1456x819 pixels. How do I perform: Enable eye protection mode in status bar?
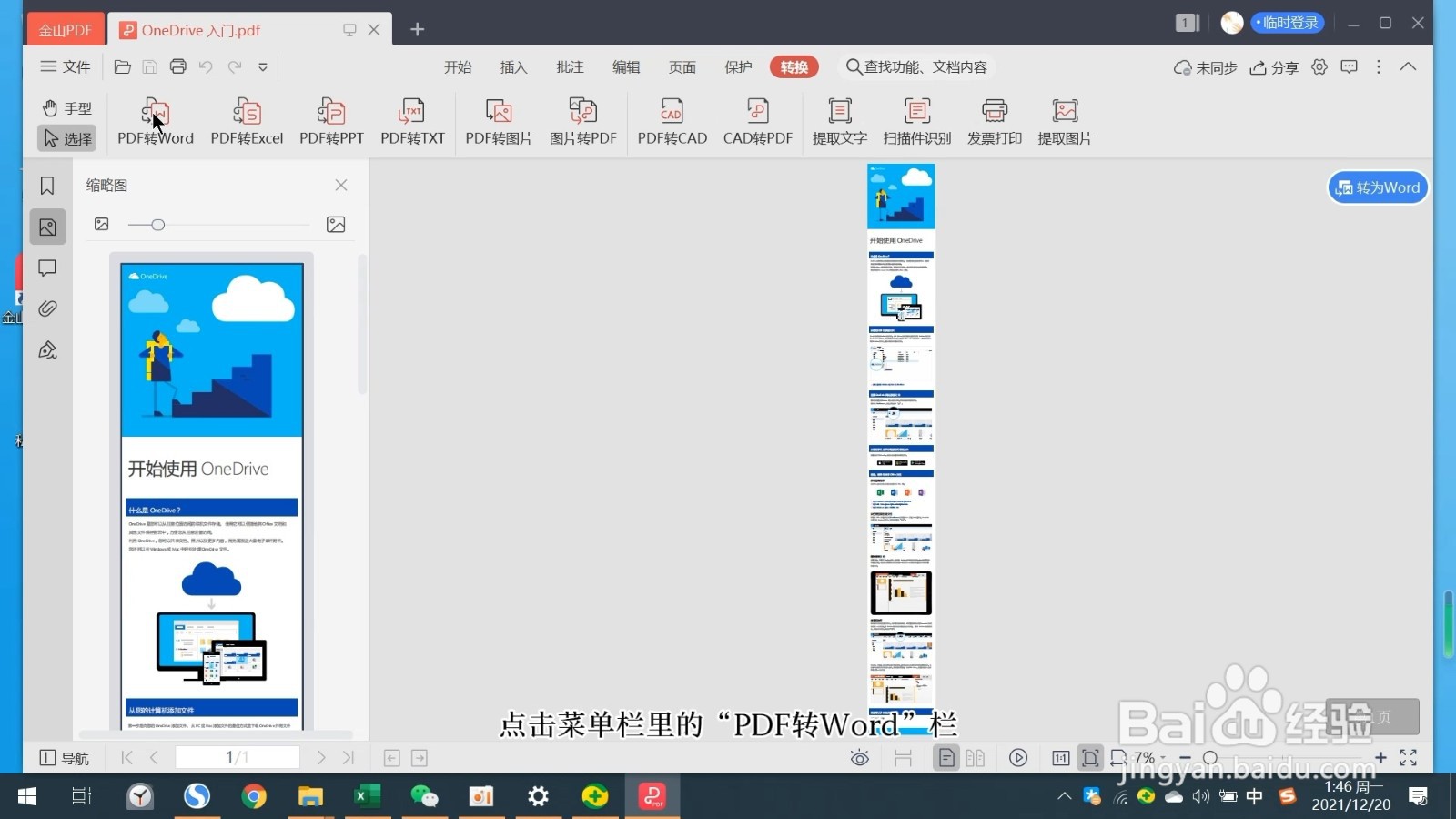tap(860, 757)
